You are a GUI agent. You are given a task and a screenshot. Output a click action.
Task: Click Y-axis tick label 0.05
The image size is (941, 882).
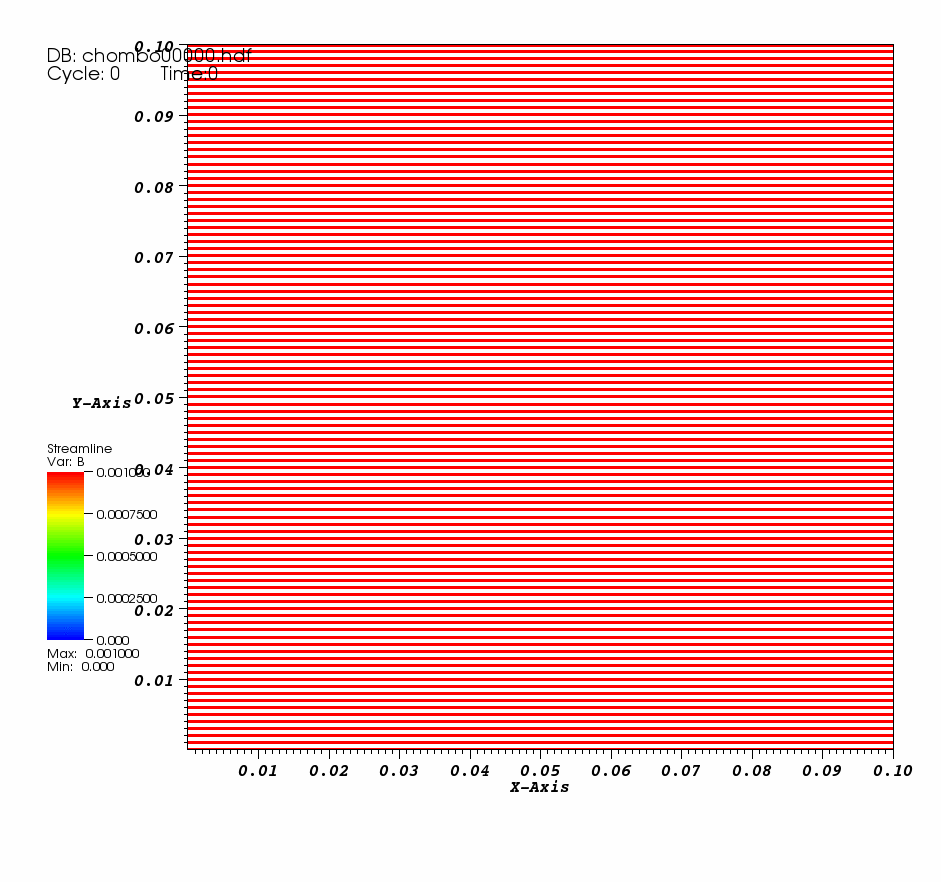(x=154, y=399)
